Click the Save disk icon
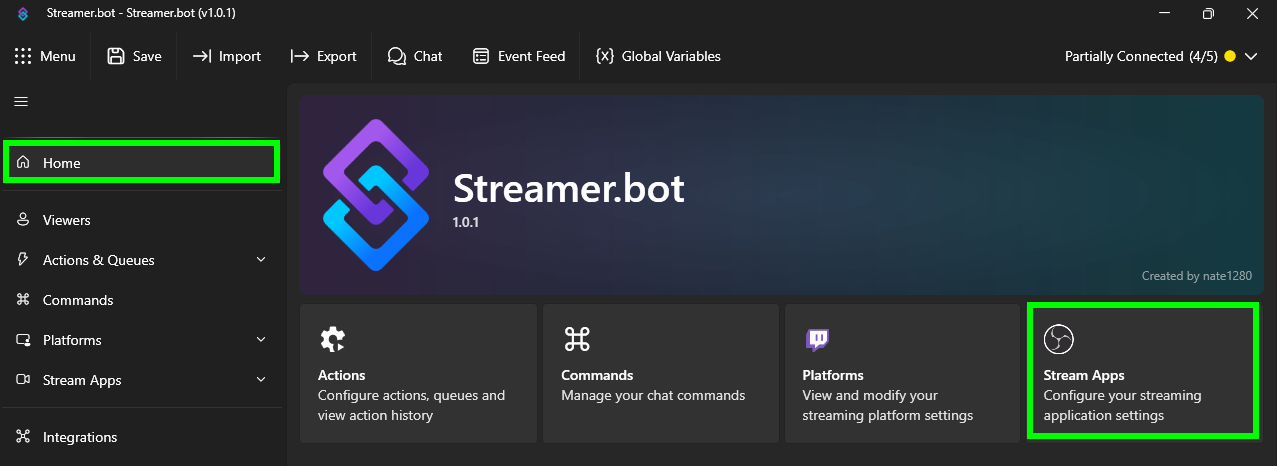The image size is (1277, 466). 116,56
